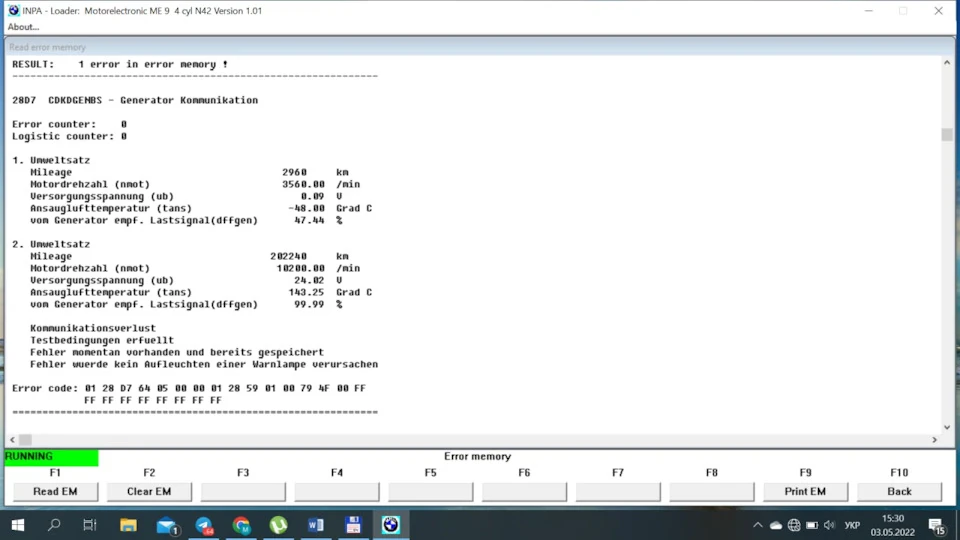
Task: Click '28D7 CDKDGENBS - Generator Kommunikation' line
Action: click(x=135, y=100)
